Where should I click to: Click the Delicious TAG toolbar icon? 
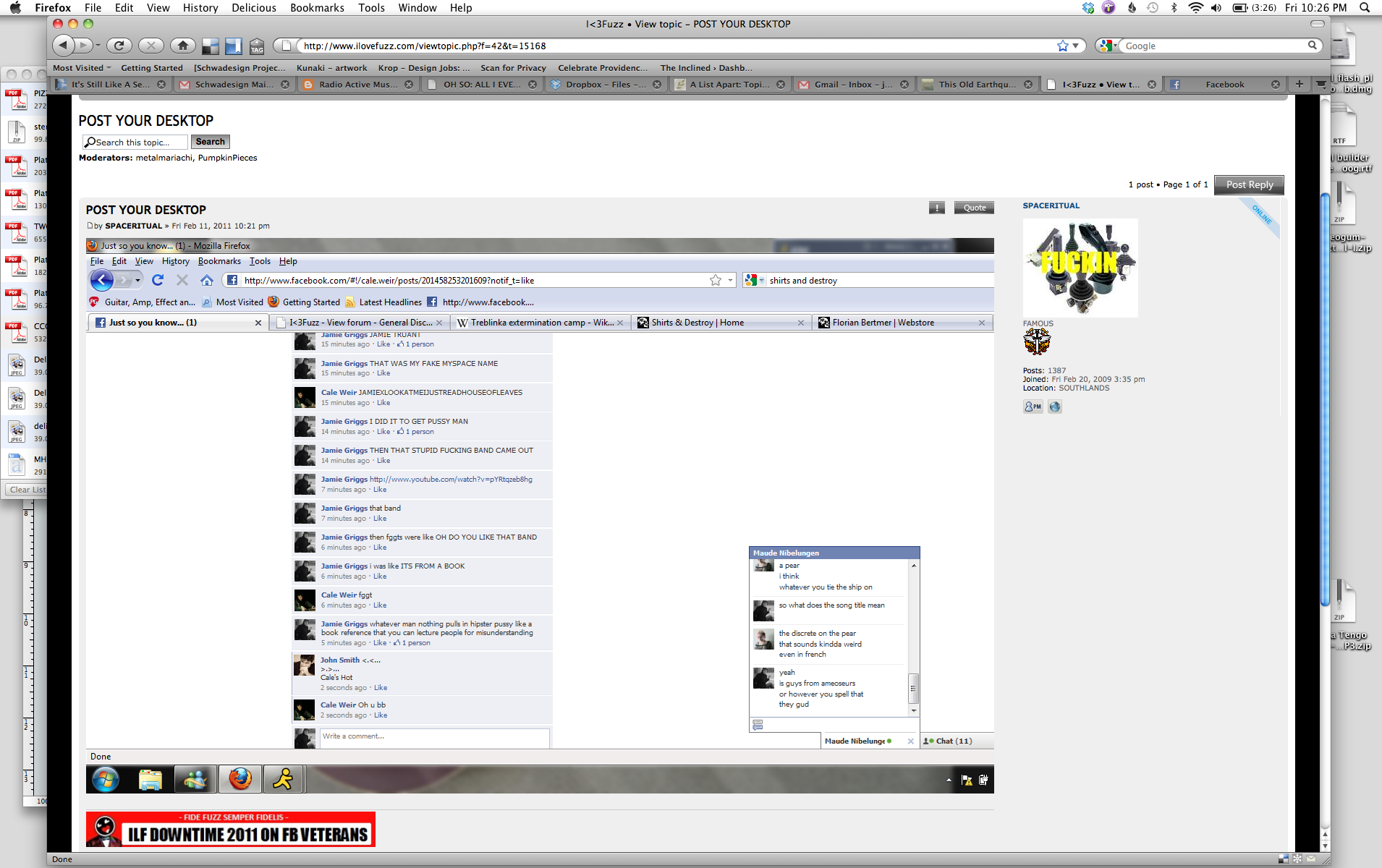[x=257, y=47]
